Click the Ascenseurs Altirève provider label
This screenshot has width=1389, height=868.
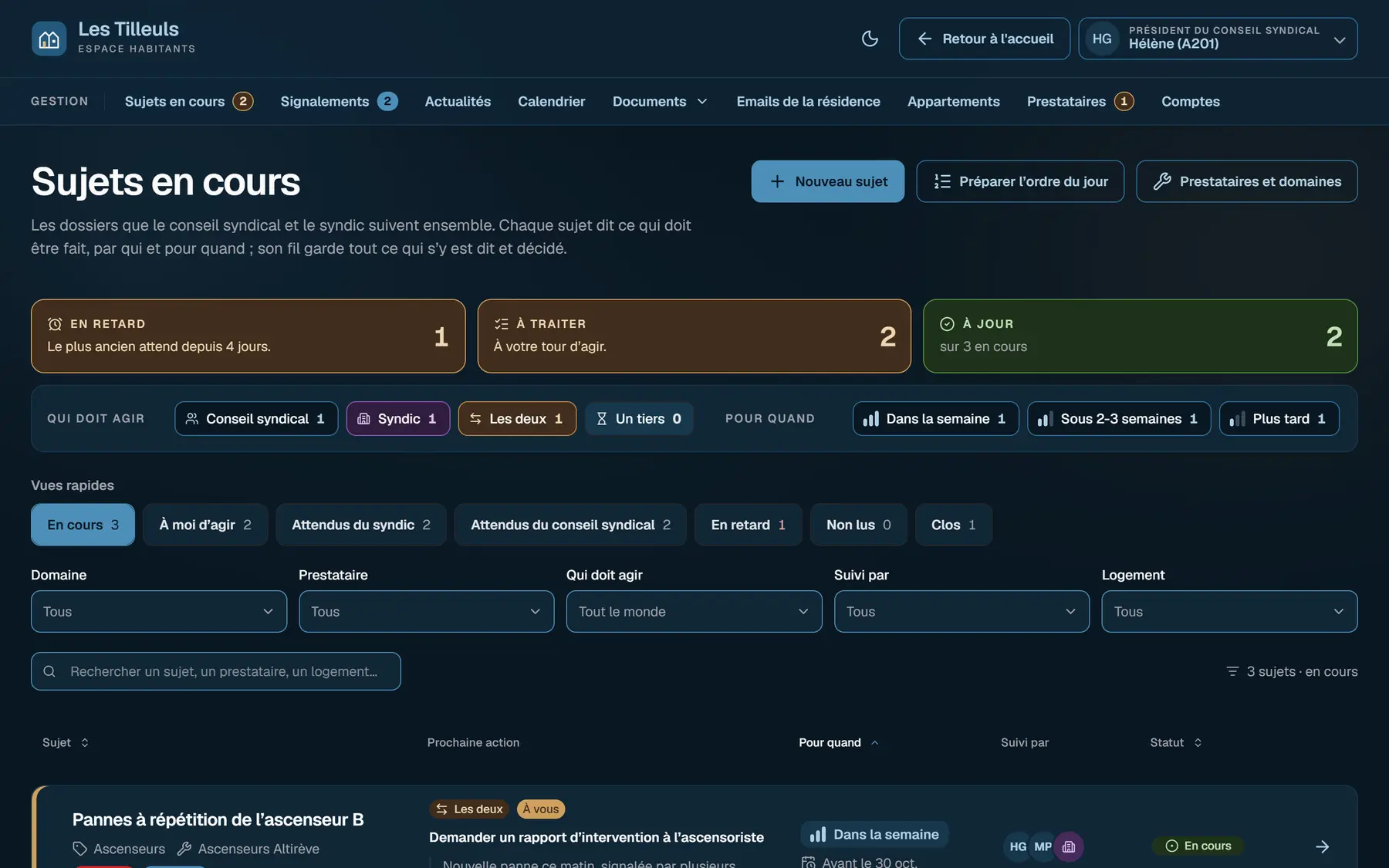pyautogui.click(x=248, y=849)
